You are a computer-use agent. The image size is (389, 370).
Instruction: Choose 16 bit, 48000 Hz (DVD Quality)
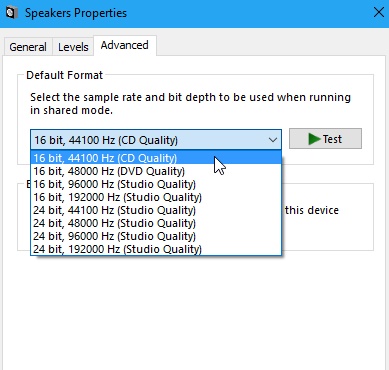pyautogui.click(x=156, y=171)
